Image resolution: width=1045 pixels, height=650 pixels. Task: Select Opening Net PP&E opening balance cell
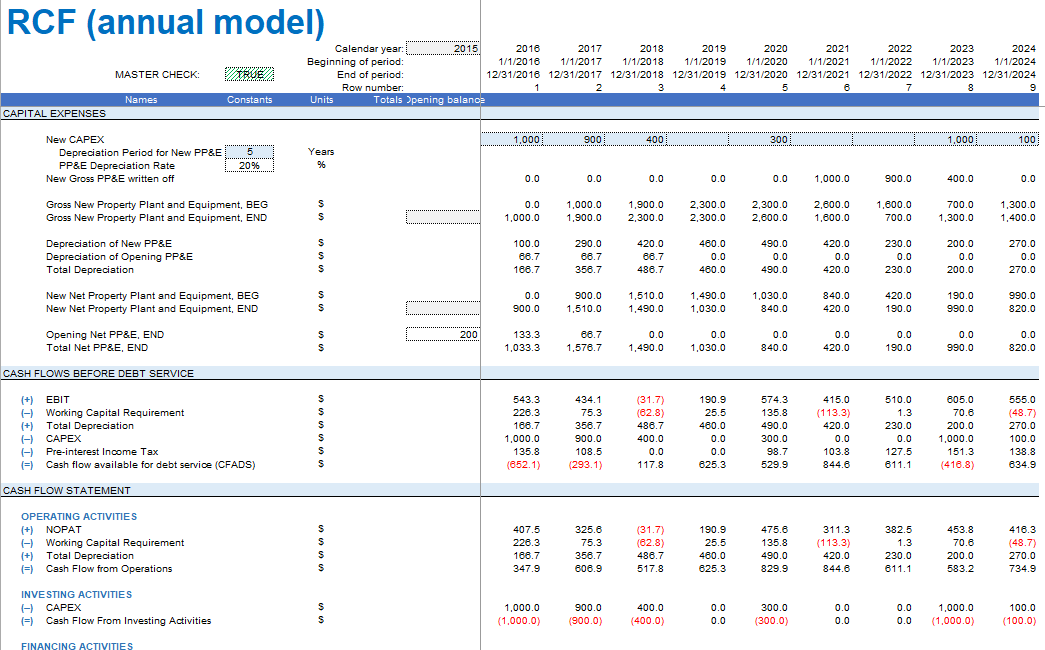443,334
